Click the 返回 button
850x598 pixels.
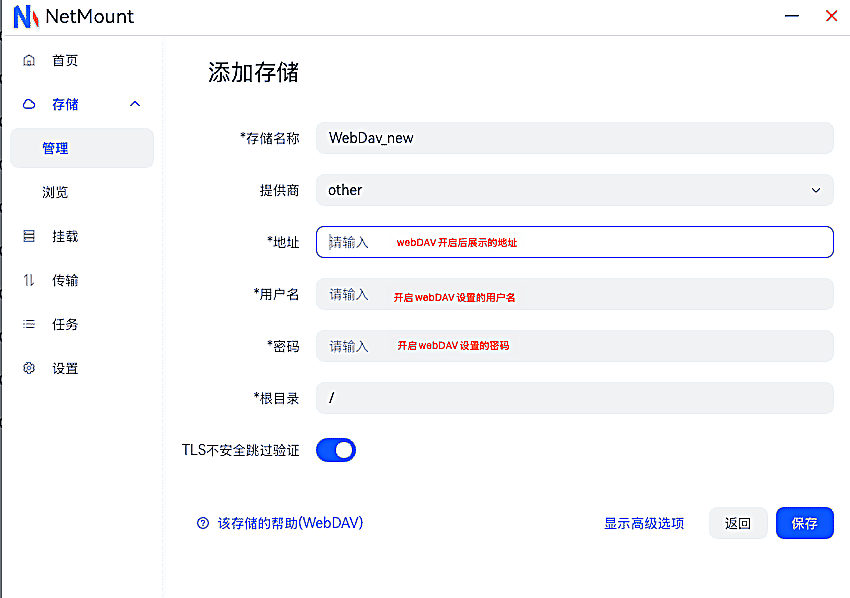click(738, 523)
